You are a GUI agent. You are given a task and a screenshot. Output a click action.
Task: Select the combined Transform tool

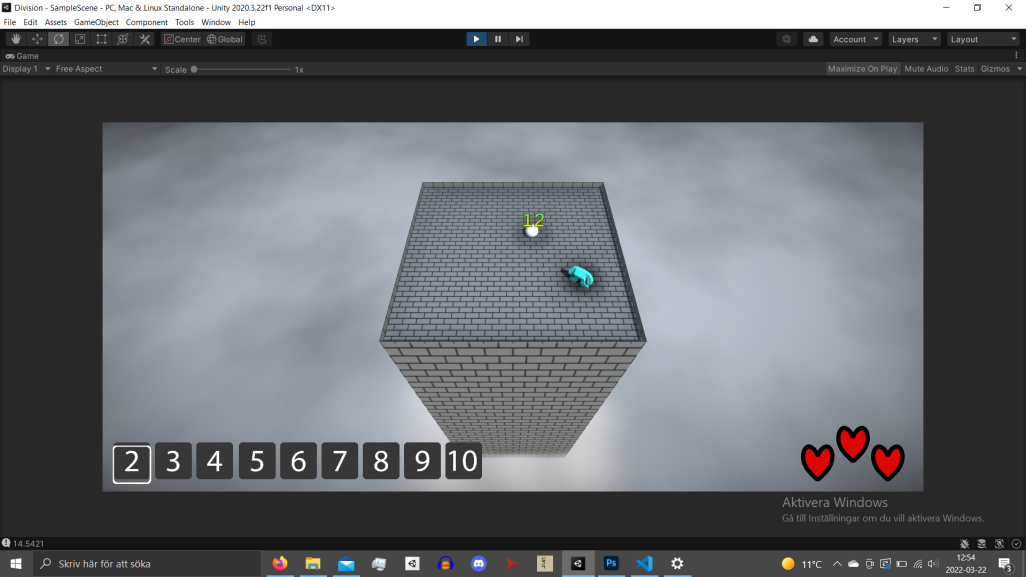coord(122,39)
